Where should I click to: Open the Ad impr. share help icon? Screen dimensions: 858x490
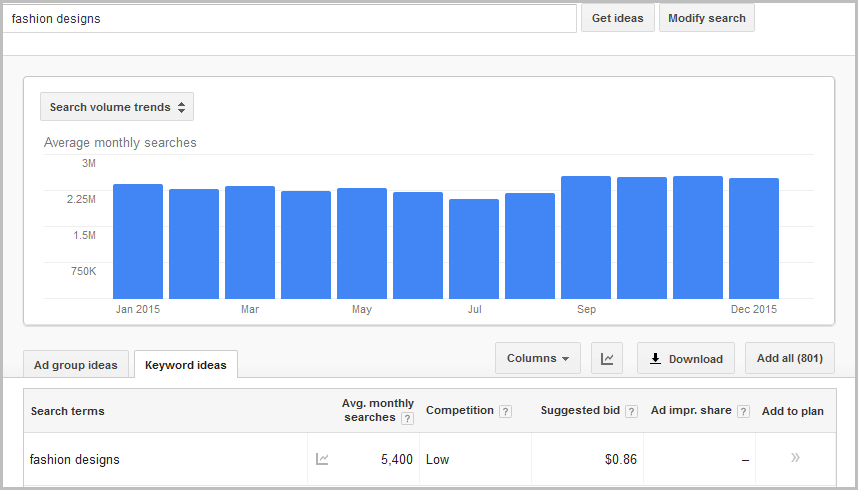(x=742, y=411)
